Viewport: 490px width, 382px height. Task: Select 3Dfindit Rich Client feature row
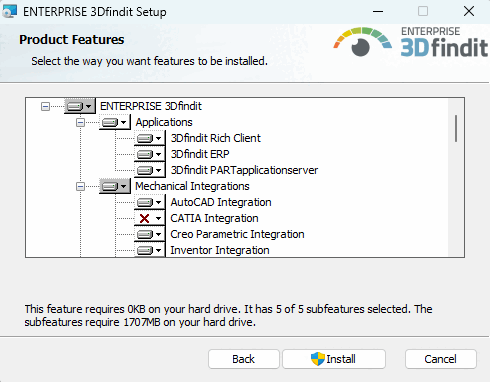tap(216, 138)
